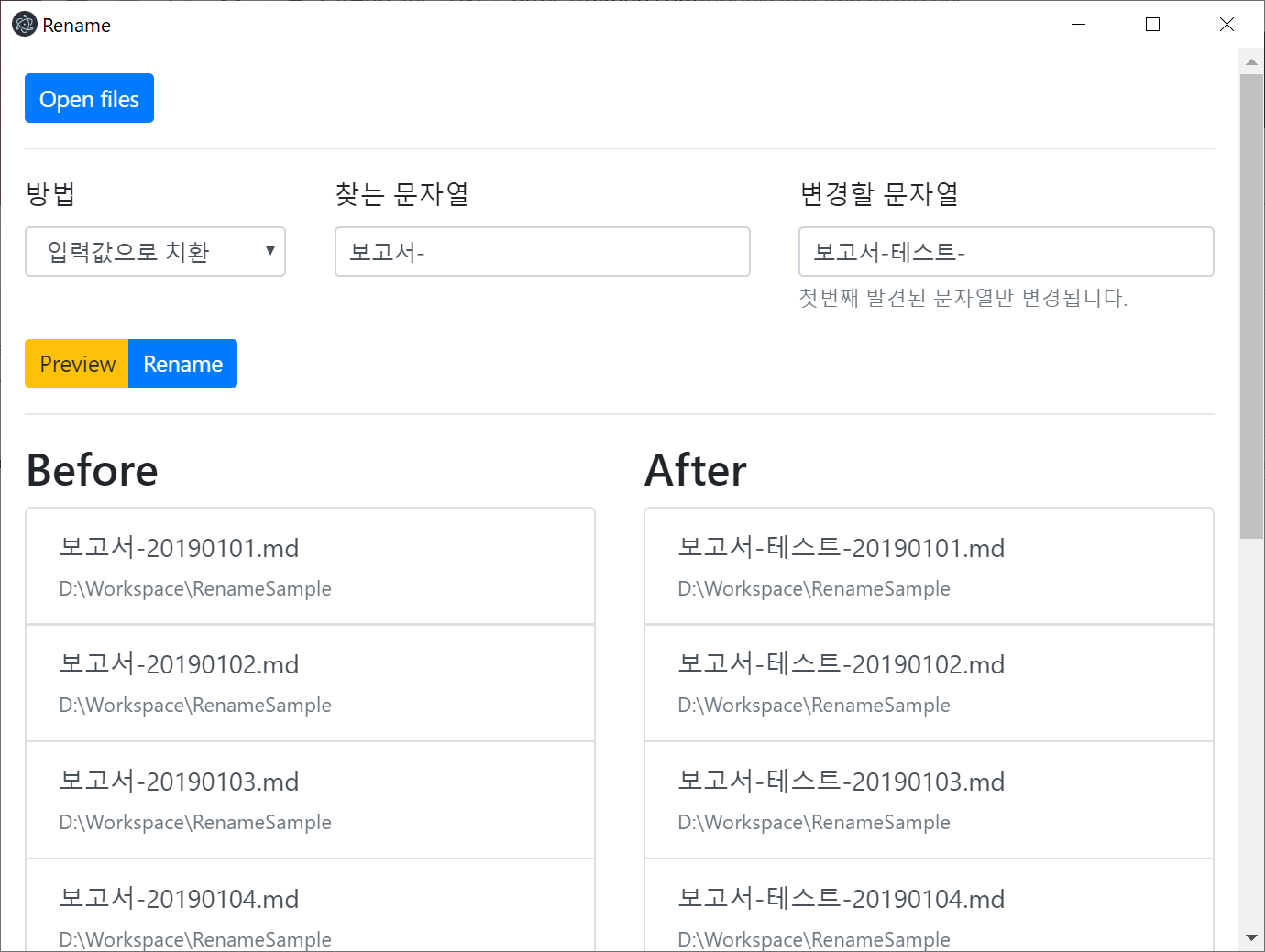Click the scrollbar up arrow
Screen dimensions: 1265x952
click(1250, 61)
